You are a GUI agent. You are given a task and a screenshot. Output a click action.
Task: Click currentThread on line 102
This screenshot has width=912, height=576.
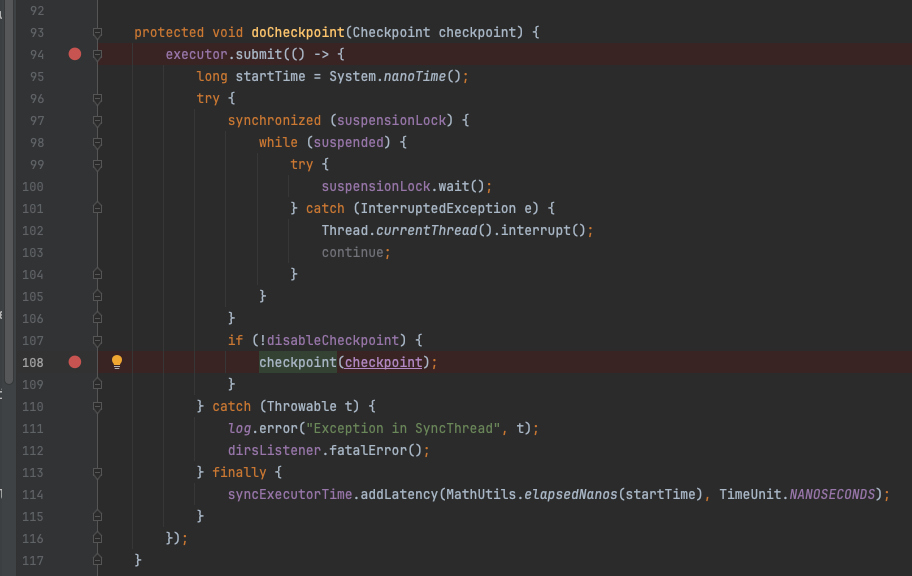tap(426, 230)
